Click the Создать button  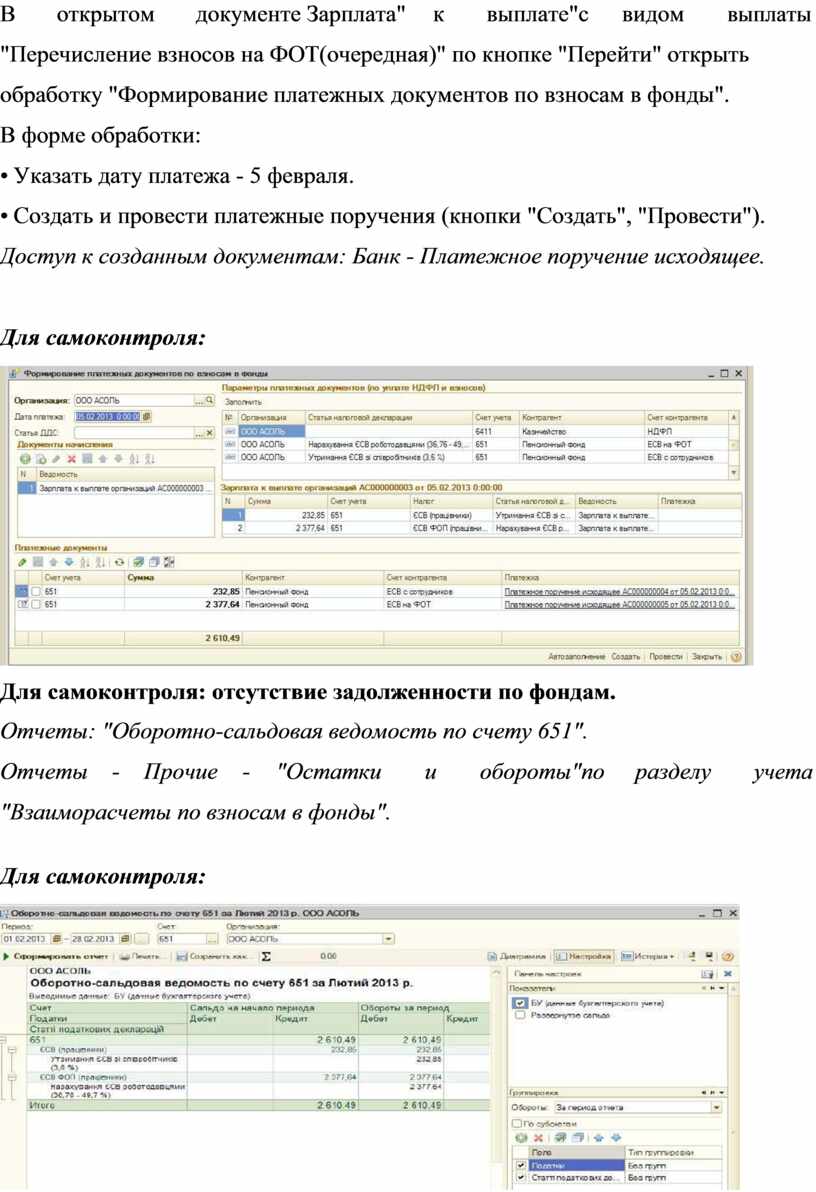tap(626, 657)
